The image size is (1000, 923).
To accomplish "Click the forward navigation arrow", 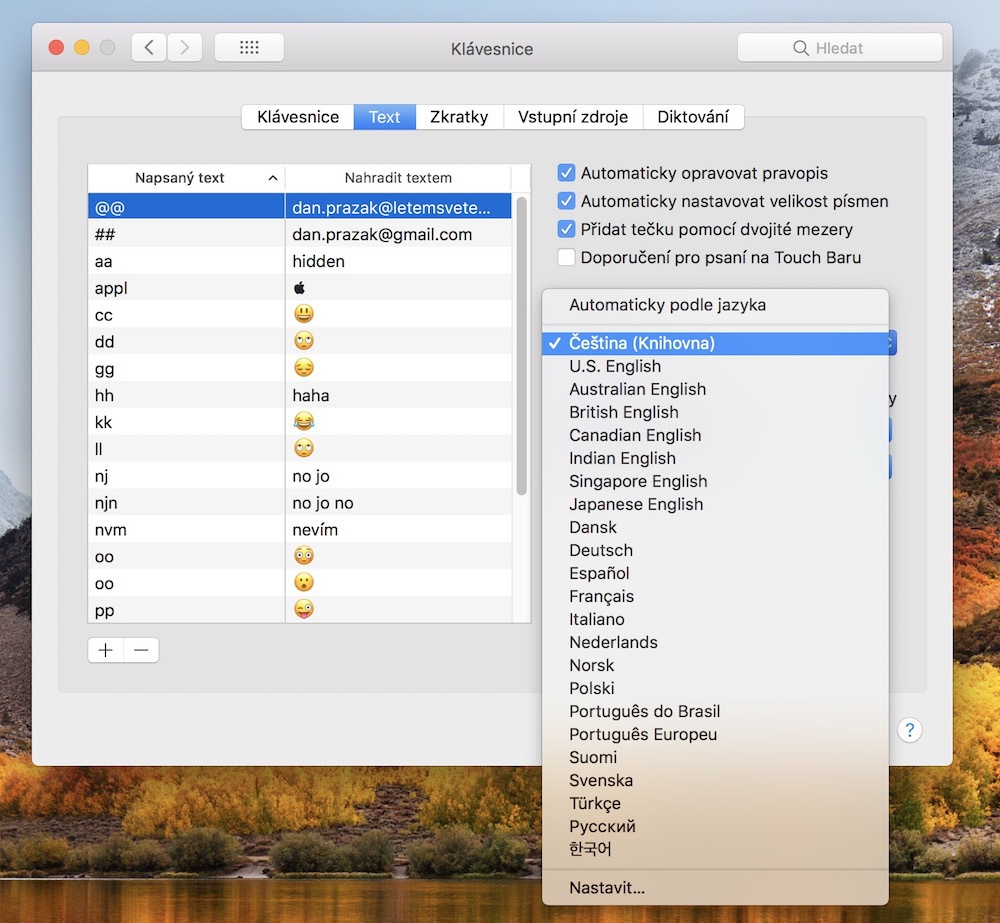I will (x=185, y=47).
